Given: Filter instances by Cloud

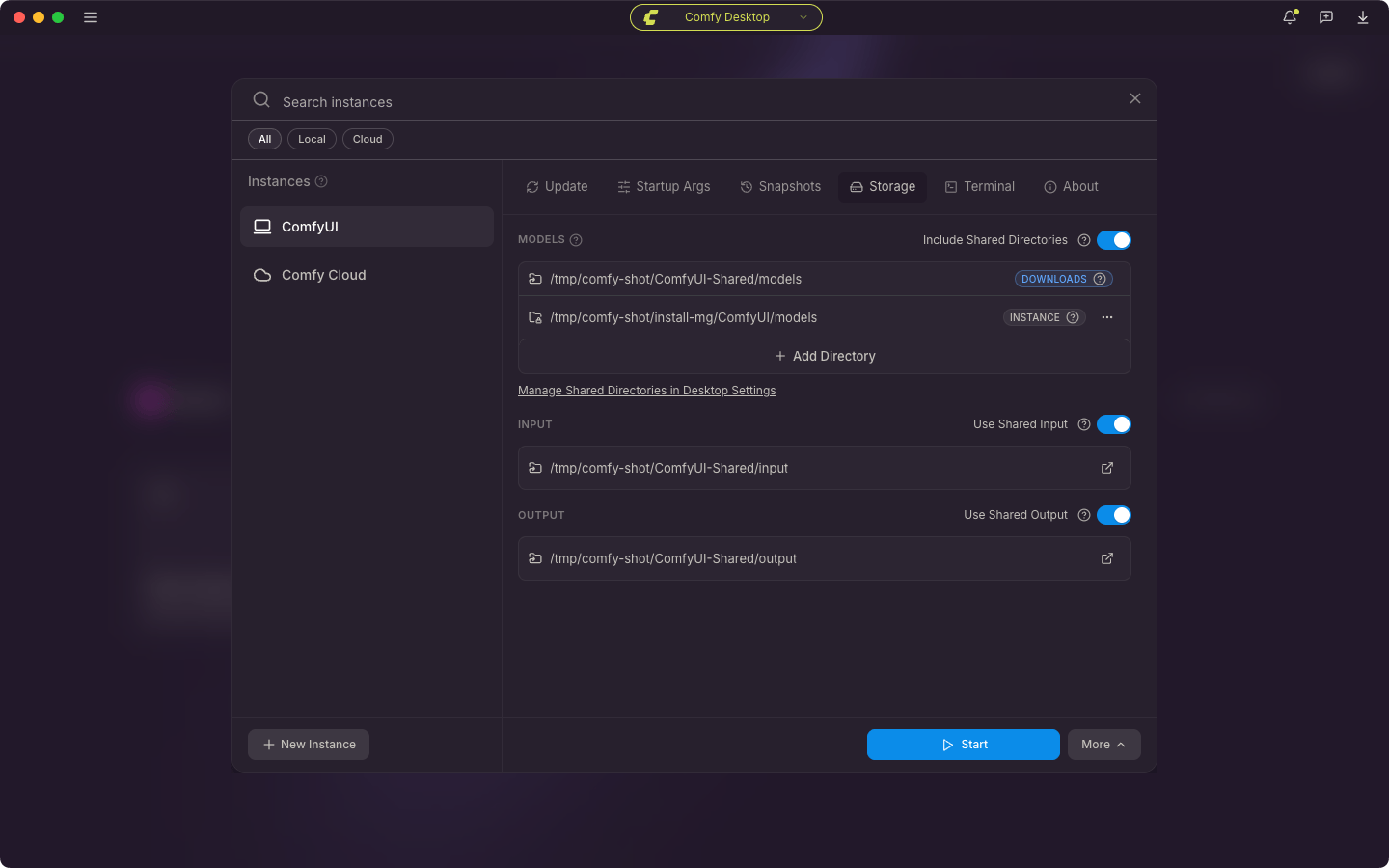Looking at the screenshot, I should click(x=368, y=139).
